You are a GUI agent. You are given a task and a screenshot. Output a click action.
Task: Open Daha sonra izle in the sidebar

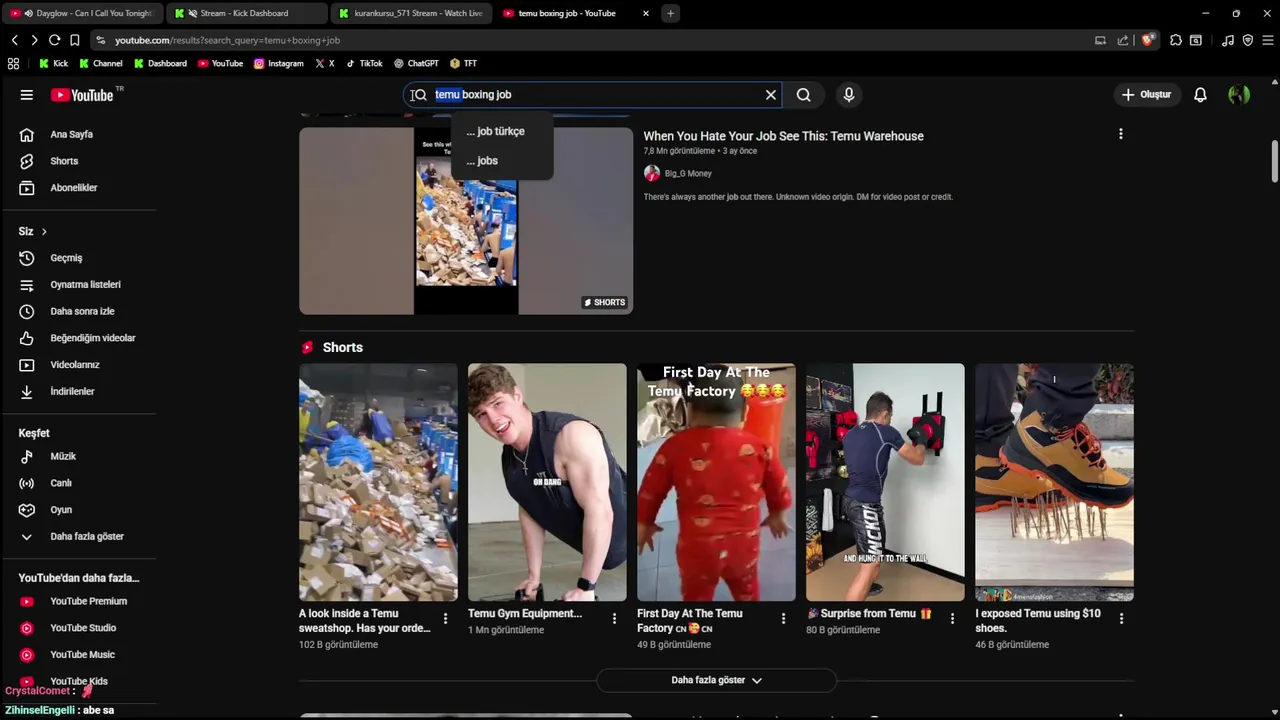coord(80,311)
